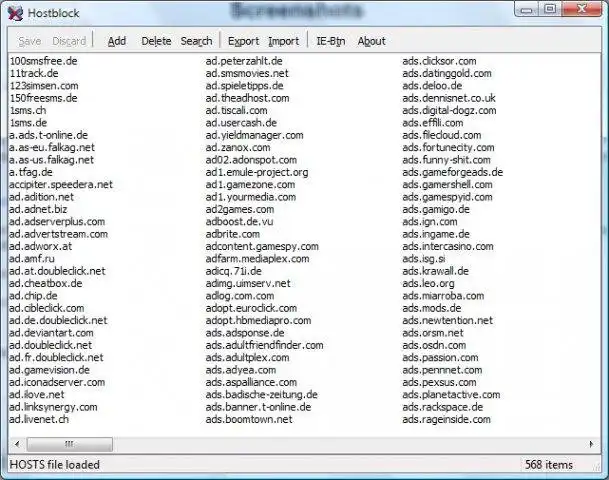Select the ad.theadhost.com entry
The width and height of the screenshot is (609, 480).
pos(248,98)
